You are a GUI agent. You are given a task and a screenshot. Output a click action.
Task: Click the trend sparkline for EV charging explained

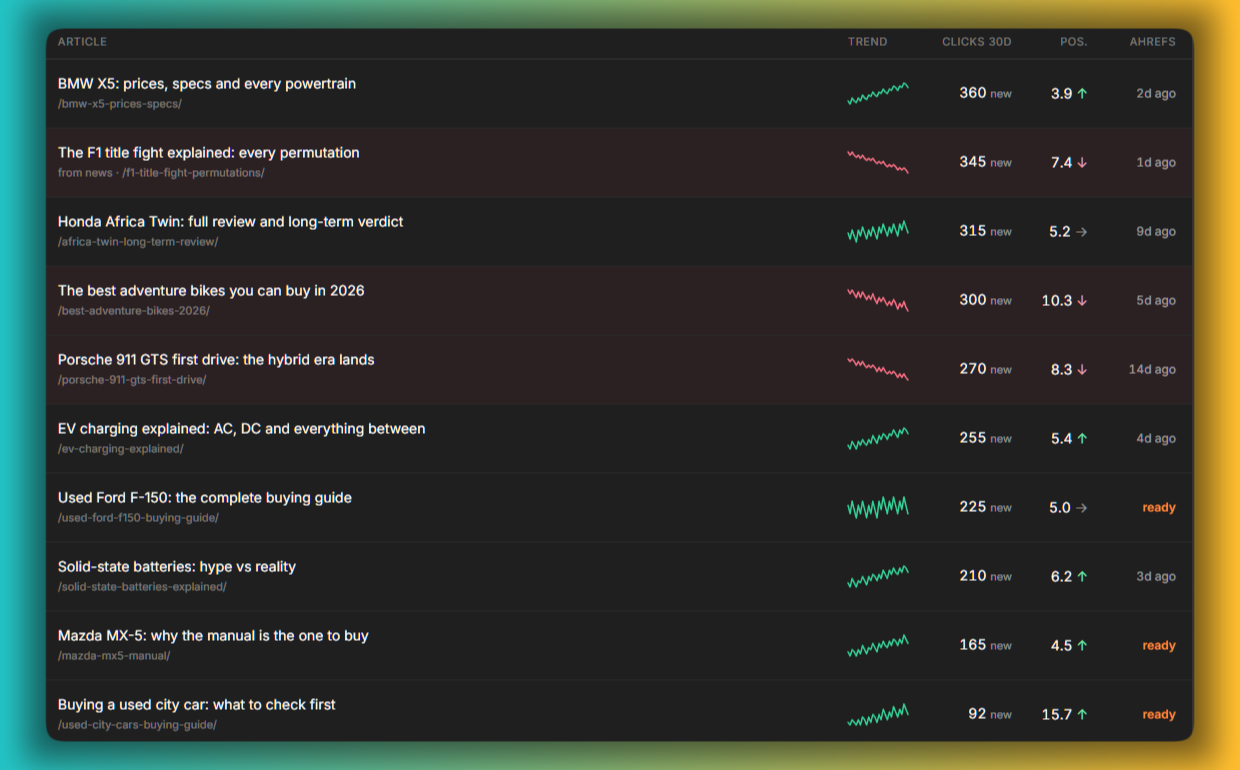click(878, 438)
